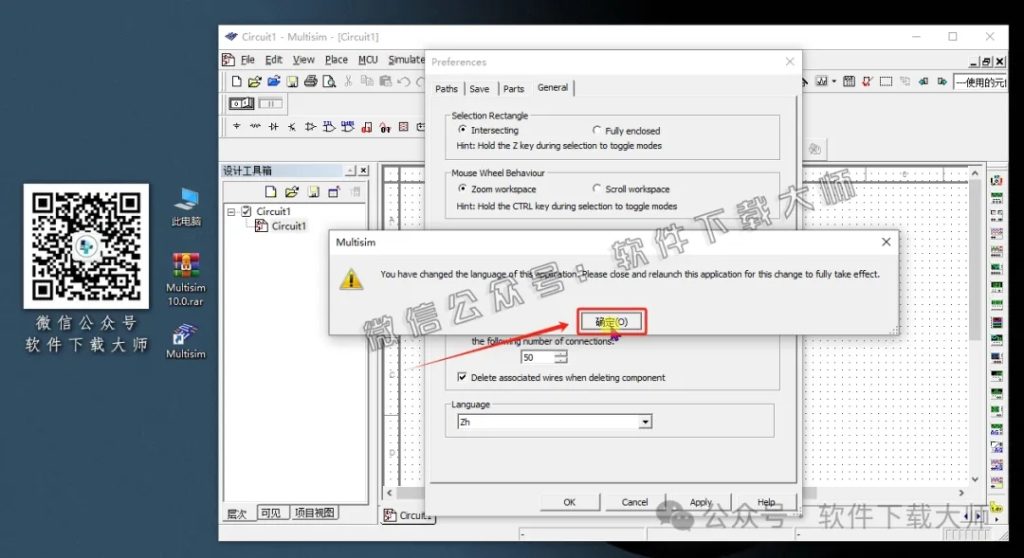
Task: Click the New file icon in toolbar
Action: pyautogui.click(x=236, y=81)
